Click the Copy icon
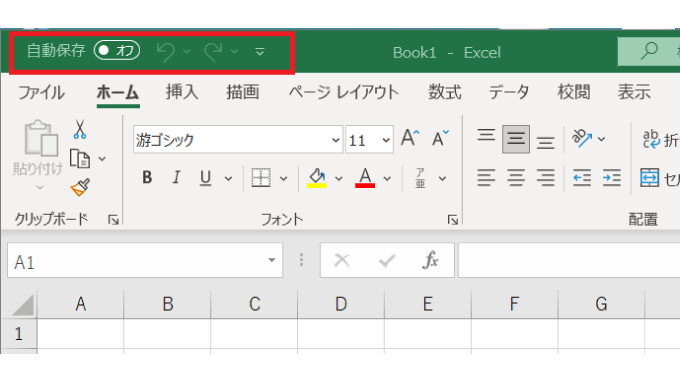Screen dimensions: 680x383 80,159
